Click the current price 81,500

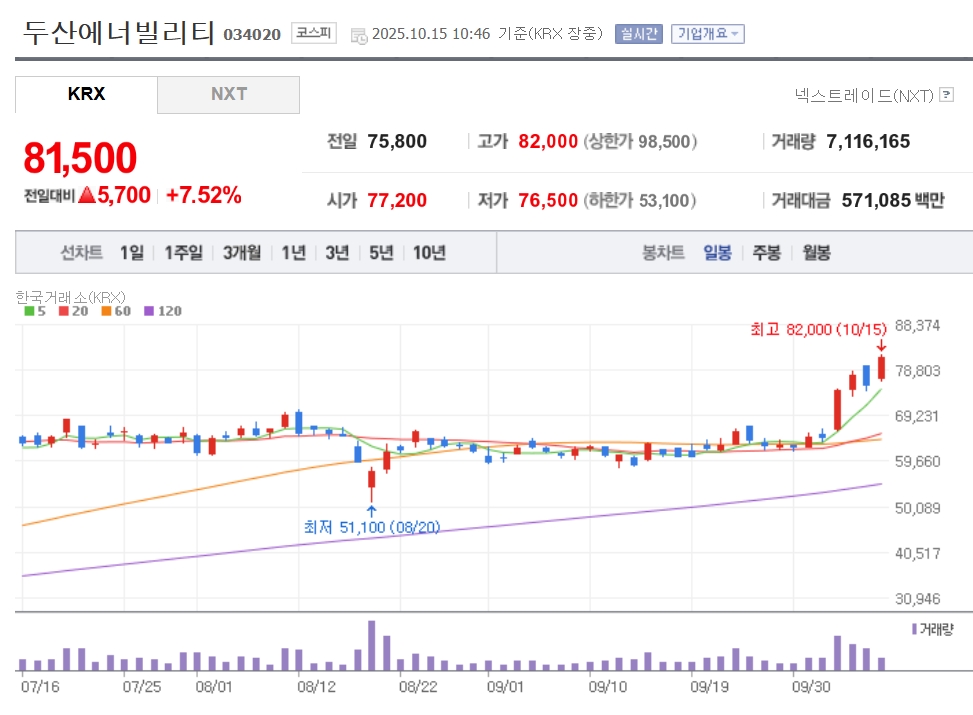pos(80,158)
